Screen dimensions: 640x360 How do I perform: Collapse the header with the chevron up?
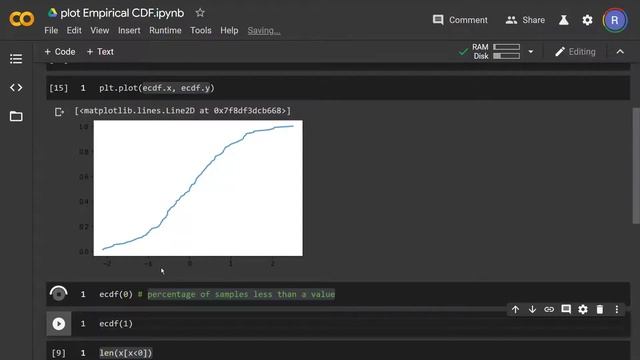coord(620,52)
